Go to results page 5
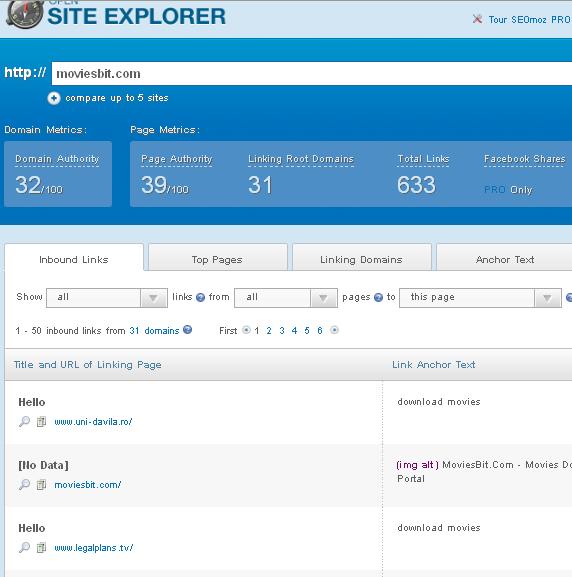This screenshot has width=572, height=577. coord(307,330)
